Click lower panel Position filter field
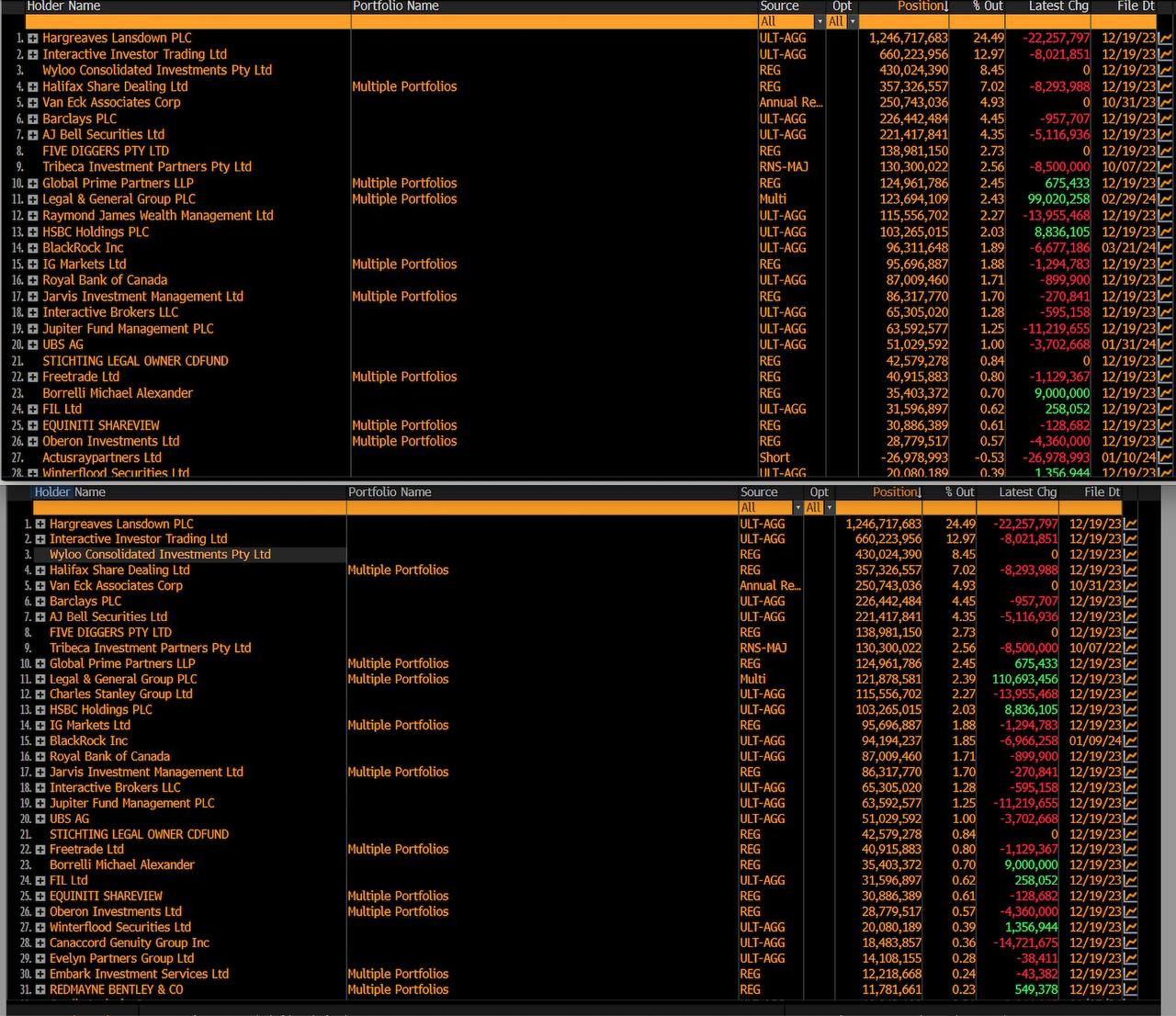This screenshot has width=1176, height=1016. pos(879,508)
